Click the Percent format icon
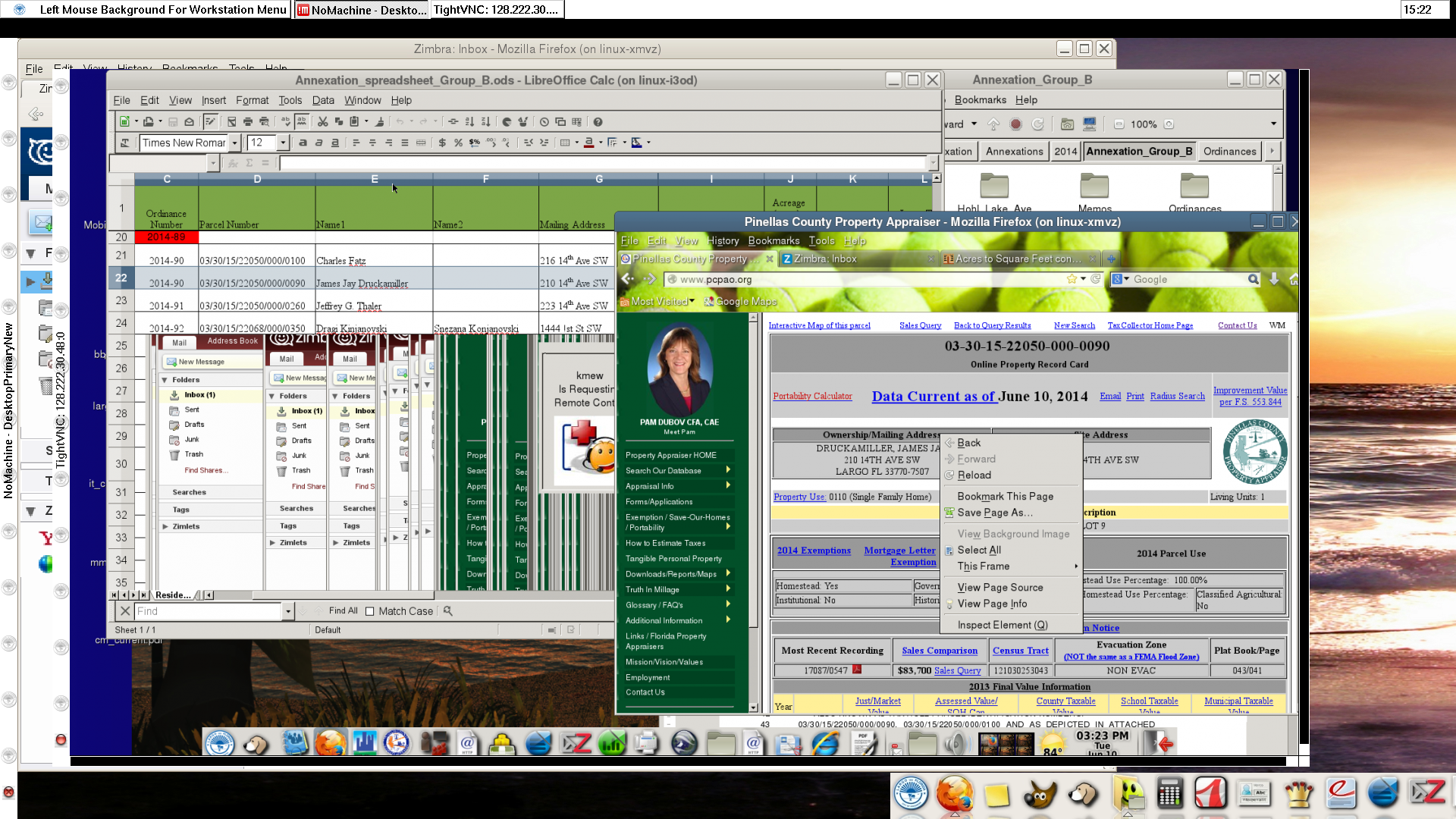 (x=458, y=143)
